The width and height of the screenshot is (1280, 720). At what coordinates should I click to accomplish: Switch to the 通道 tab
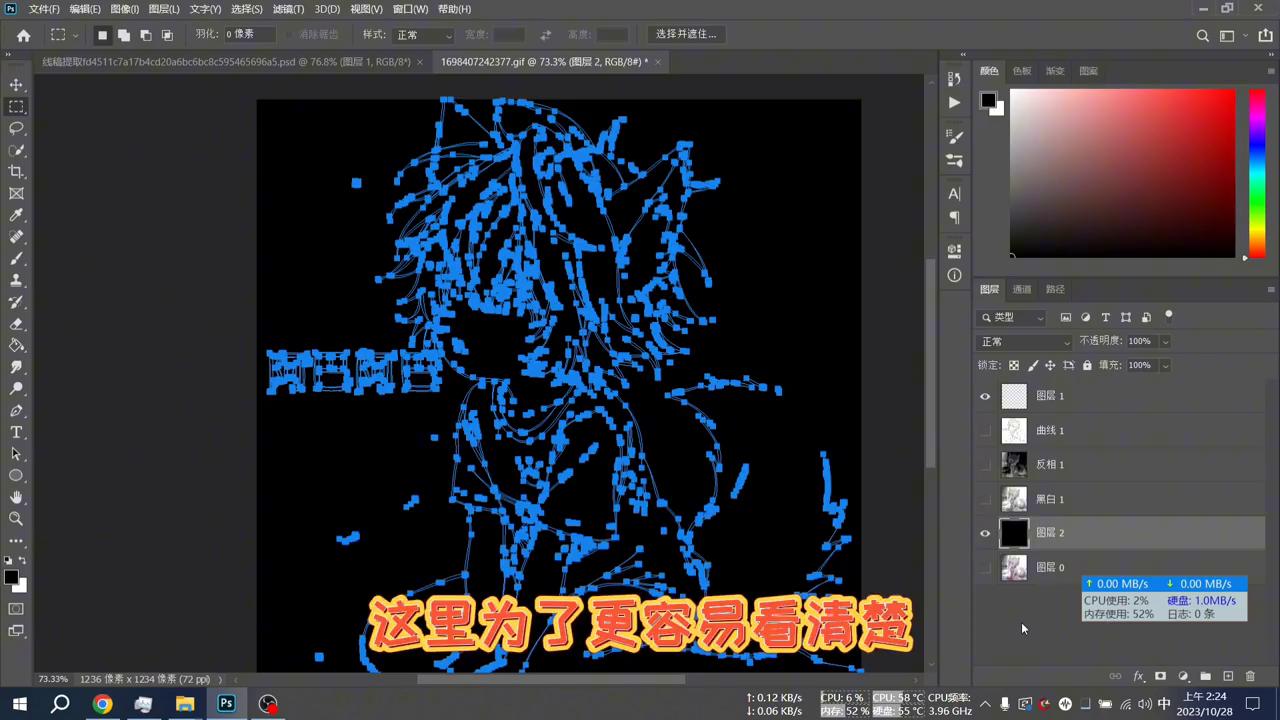click(1021, 289)
